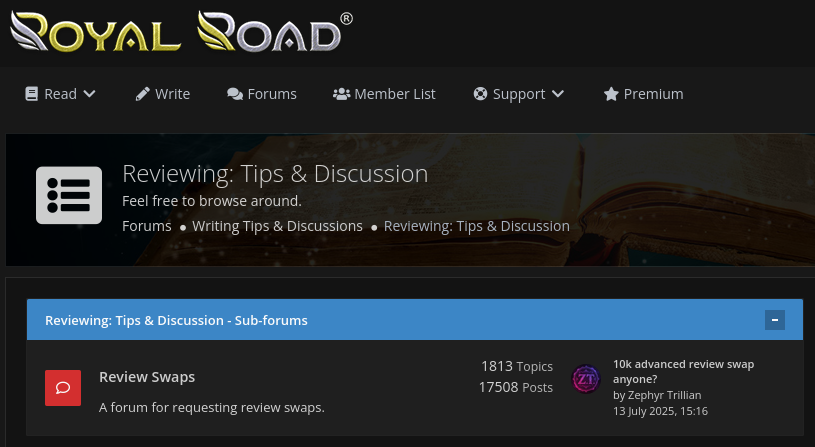Click the list icon in forum header
Screen dimensions: 815x447
(x=69, y=195)
